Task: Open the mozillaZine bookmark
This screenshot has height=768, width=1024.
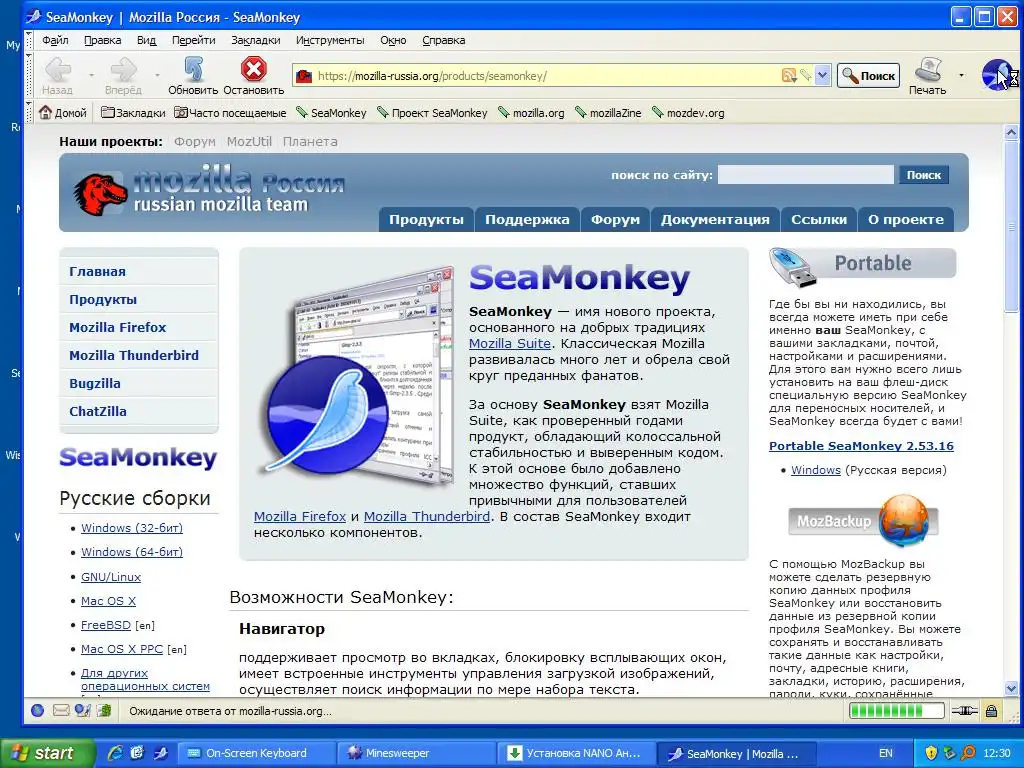Action: click(x=609, y=113)
